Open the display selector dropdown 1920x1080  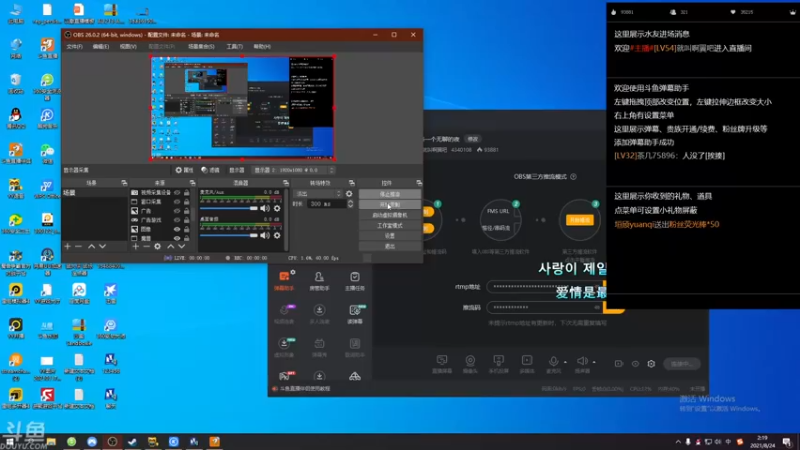(x=294, y=170)
